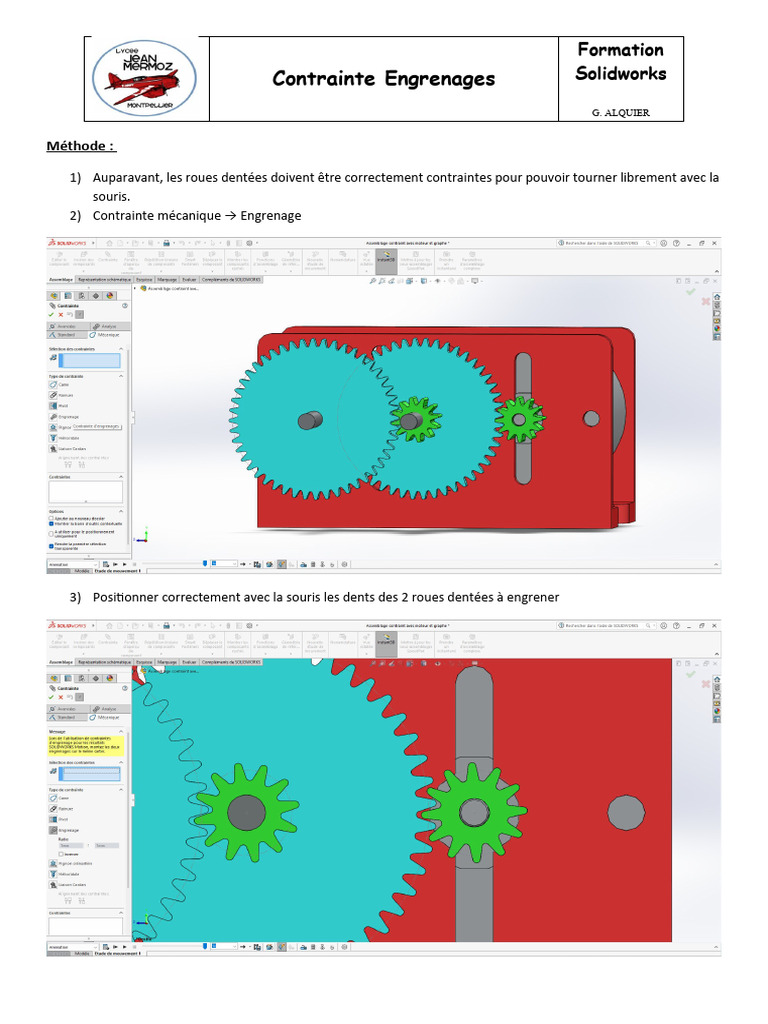768x1024 pixels.
Task: Switch to Analyse tab in upper screenshot
Action: click(110, 326)
